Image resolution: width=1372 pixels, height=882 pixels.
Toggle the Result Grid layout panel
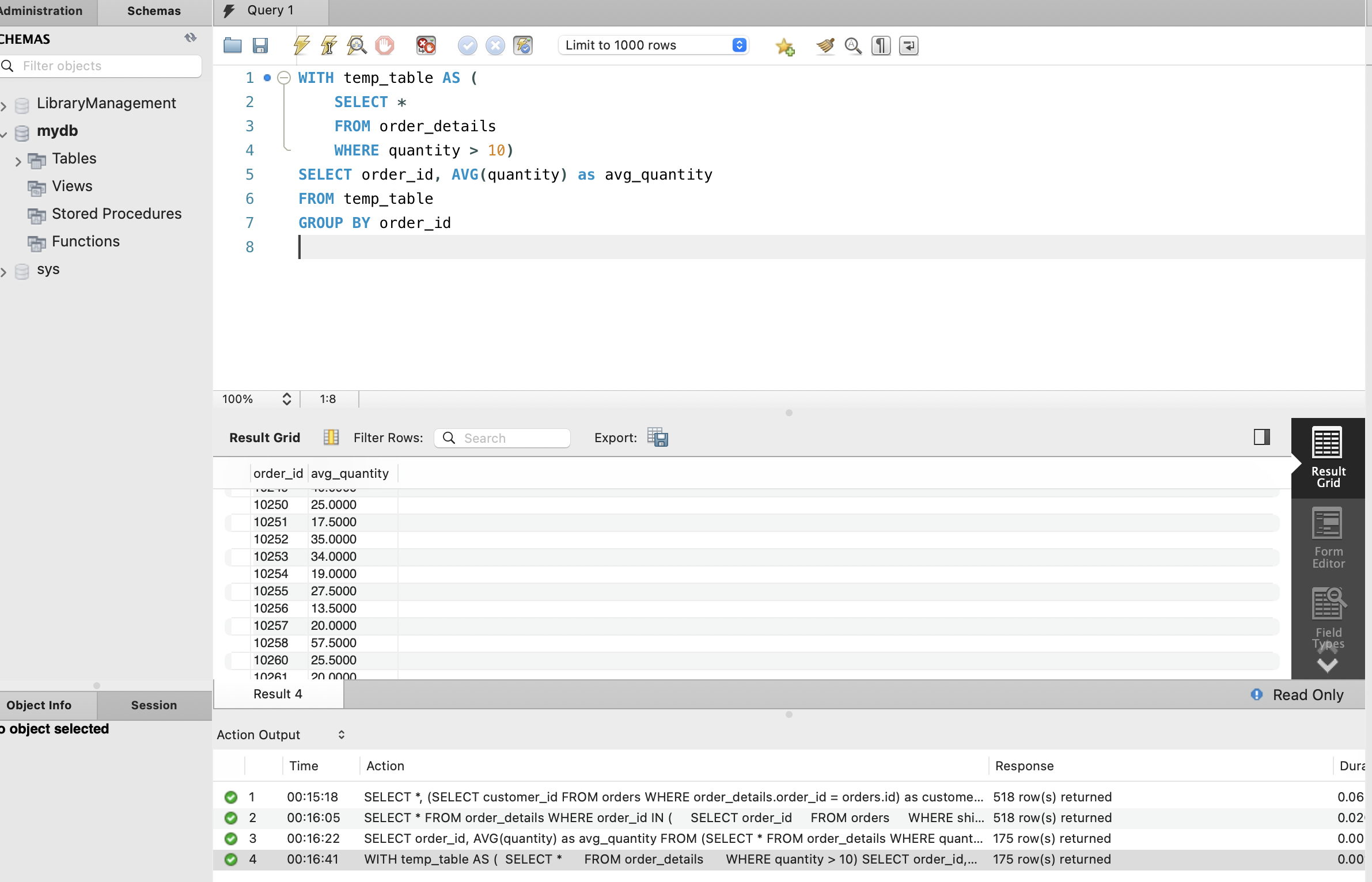pyautogui.click(x=1262, y=436)
